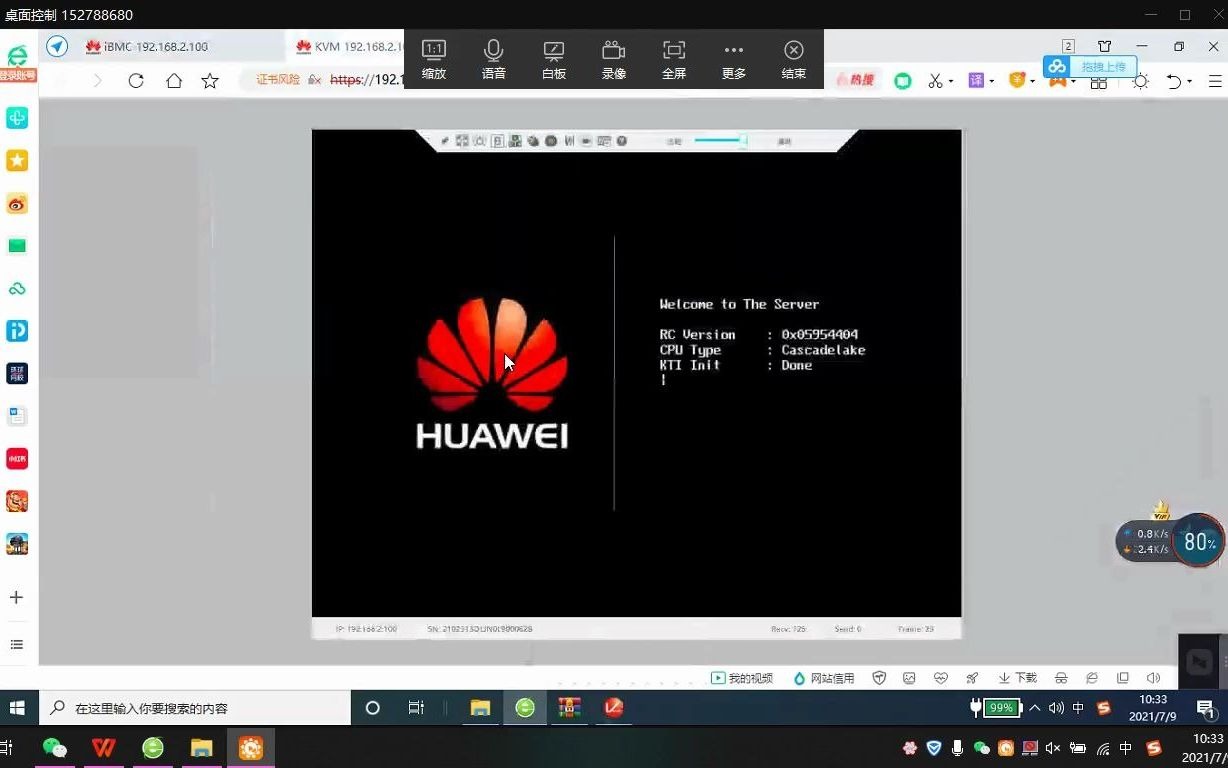The height and width of the screenshot is (768, 1228).
Task: Click the remote Windows Start button
Action: click(x=17, y=708)
